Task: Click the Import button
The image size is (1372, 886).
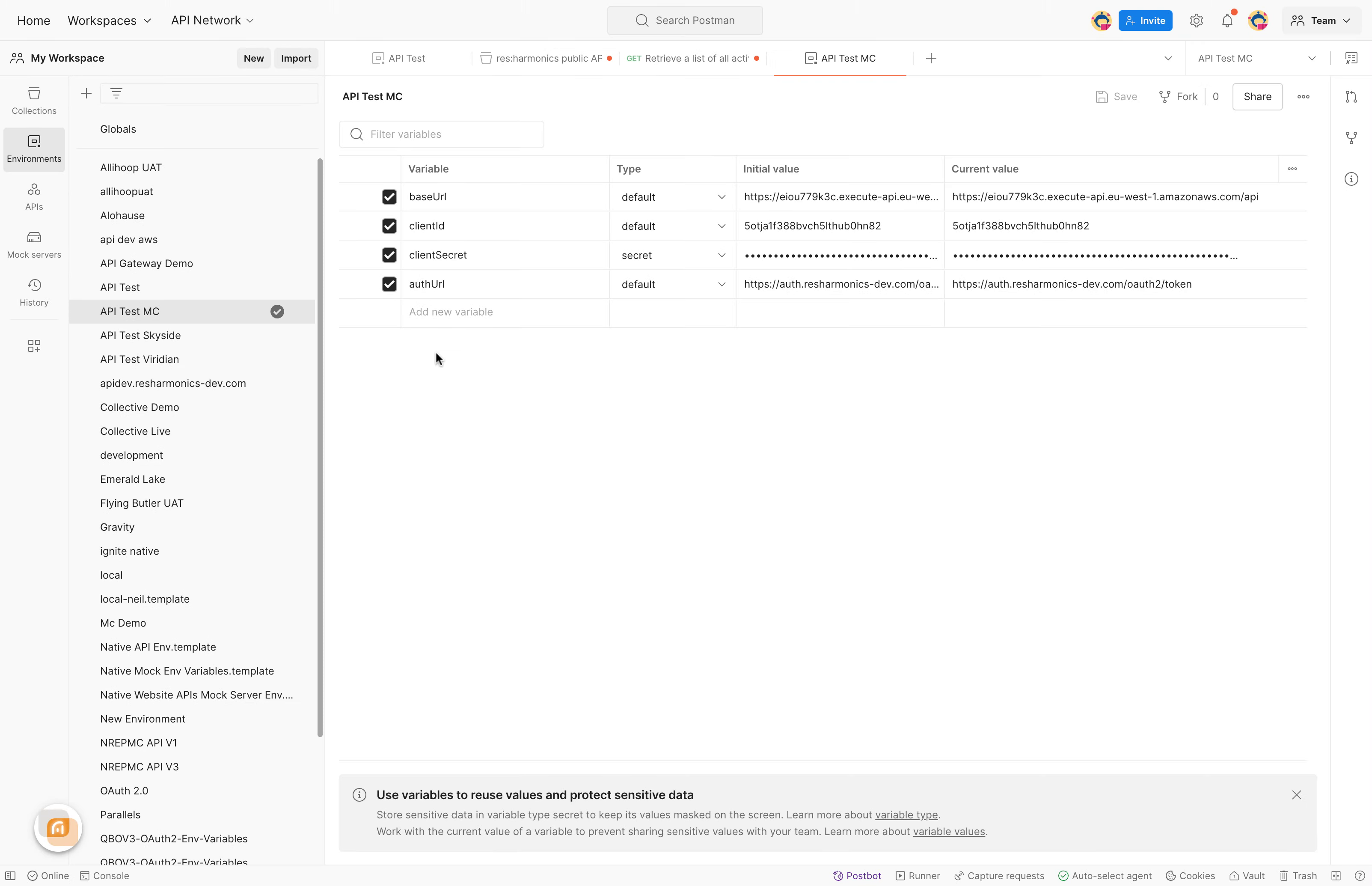Action: (296, 58)
